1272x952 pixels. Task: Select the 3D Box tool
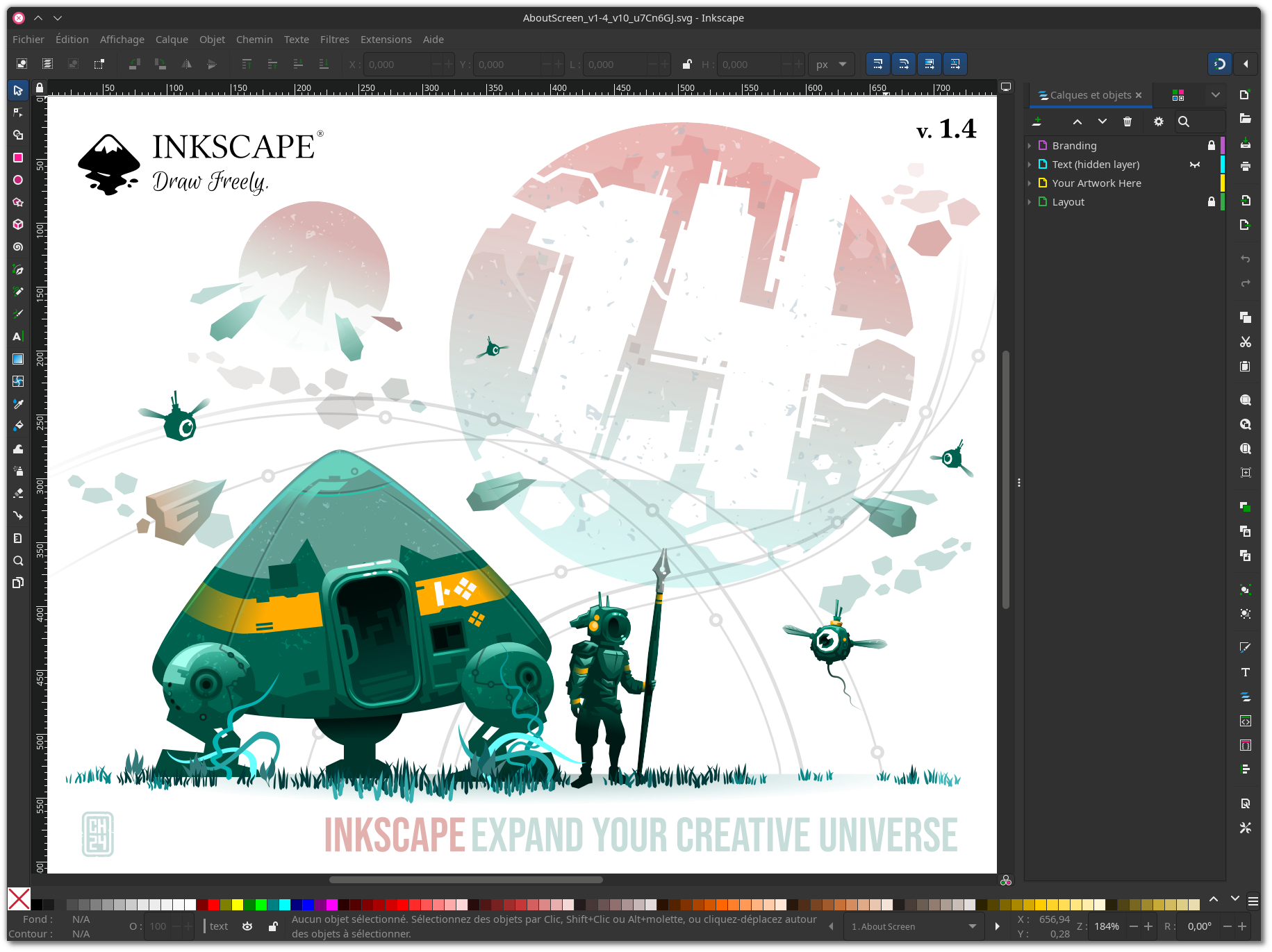(18, 224)
